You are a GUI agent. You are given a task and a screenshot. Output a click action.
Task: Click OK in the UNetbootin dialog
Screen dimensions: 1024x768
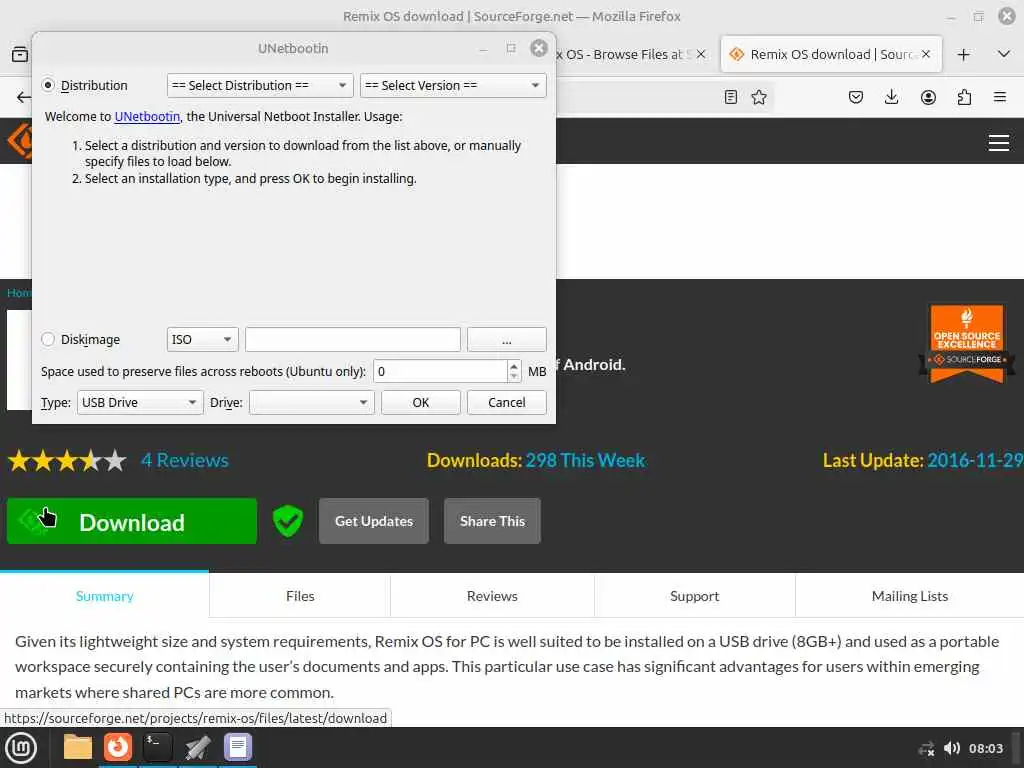pos(421,402)
